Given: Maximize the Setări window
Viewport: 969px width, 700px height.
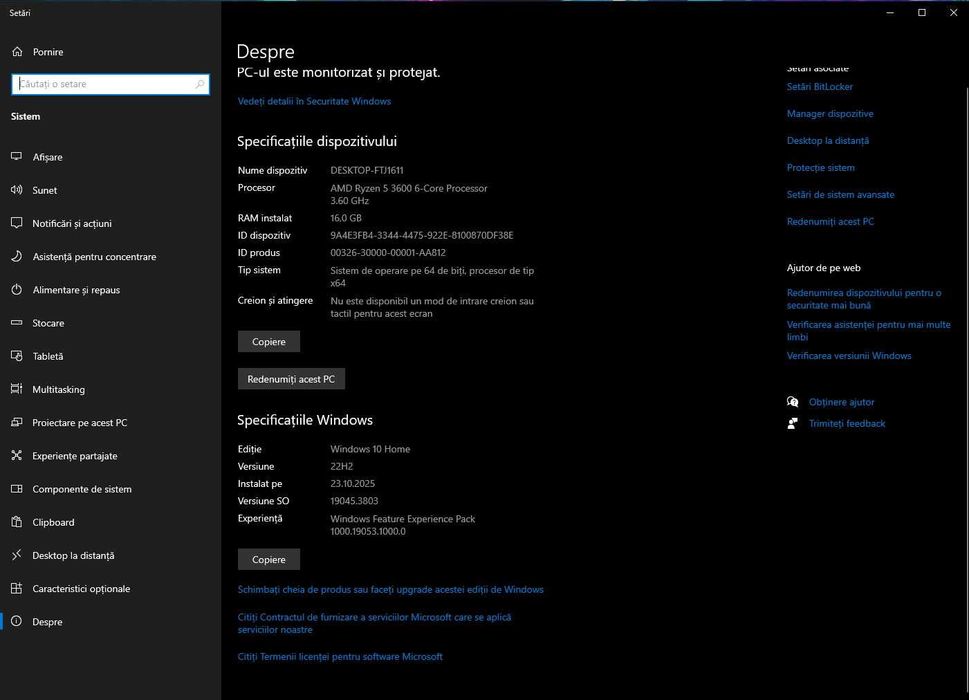Looking at the screenshot, I should 921,12.
